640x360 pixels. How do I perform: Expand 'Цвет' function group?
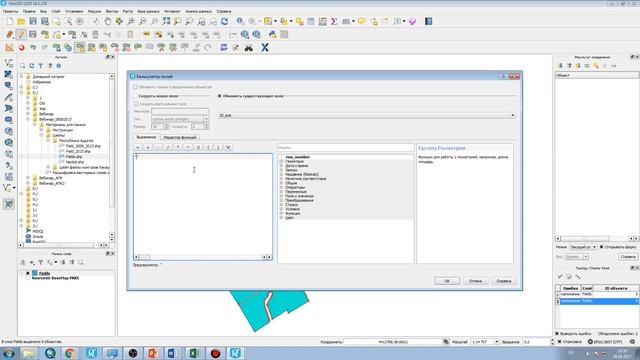[281, 218]
